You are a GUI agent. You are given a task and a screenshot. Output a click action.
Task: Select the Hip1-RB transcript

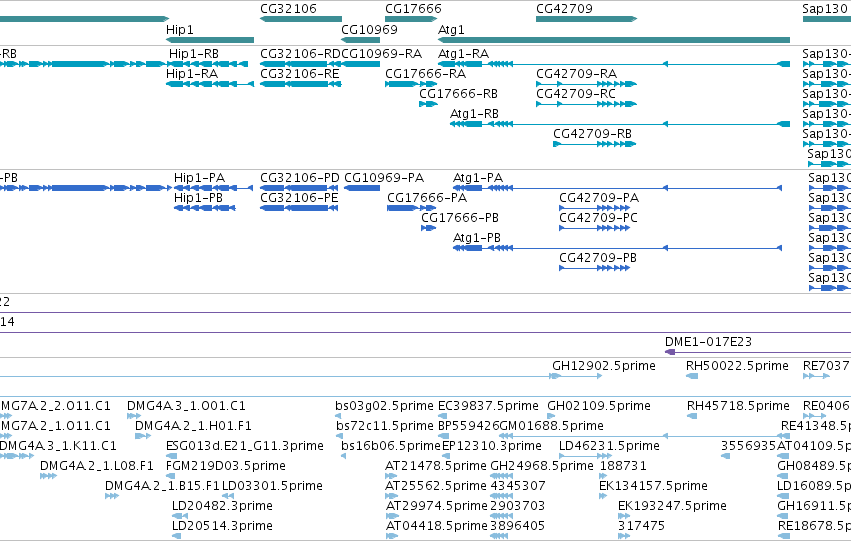208,64
